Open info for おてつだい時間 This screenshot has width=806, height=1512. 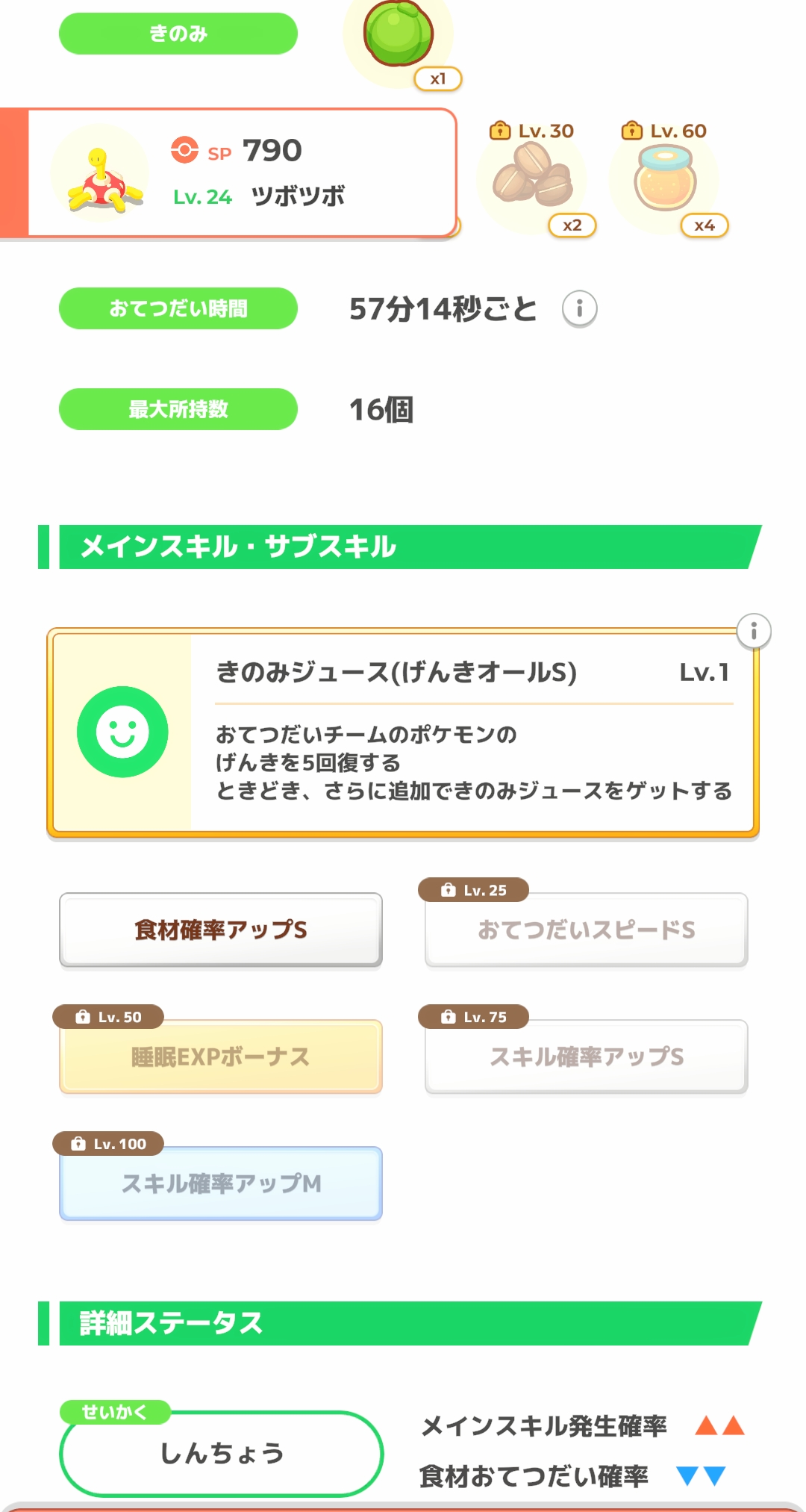pos(579,308)
